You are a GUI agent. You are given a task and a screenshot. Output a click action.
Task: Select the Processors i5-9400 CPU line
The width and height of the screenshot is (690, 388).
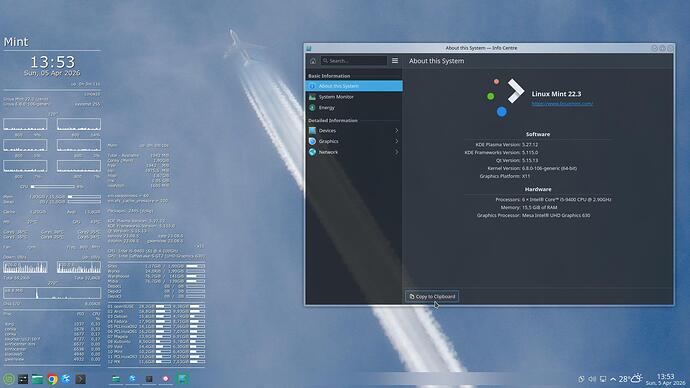click(x=553, y=199)
